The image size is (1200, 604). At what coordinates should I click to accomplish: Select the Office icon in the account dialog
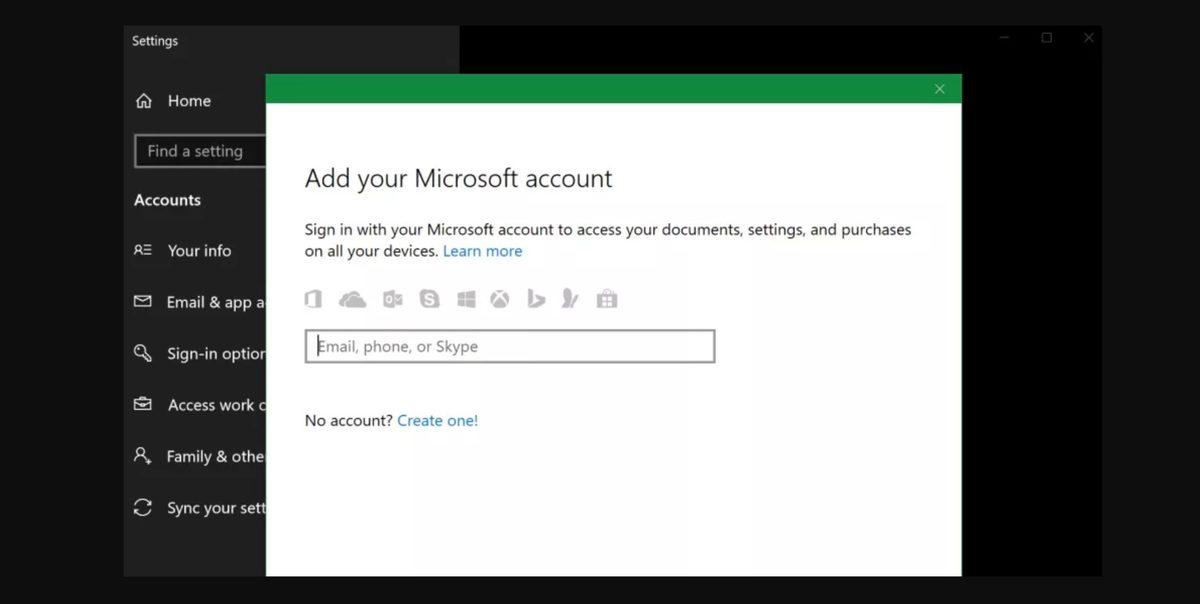[x=313, y=298]
